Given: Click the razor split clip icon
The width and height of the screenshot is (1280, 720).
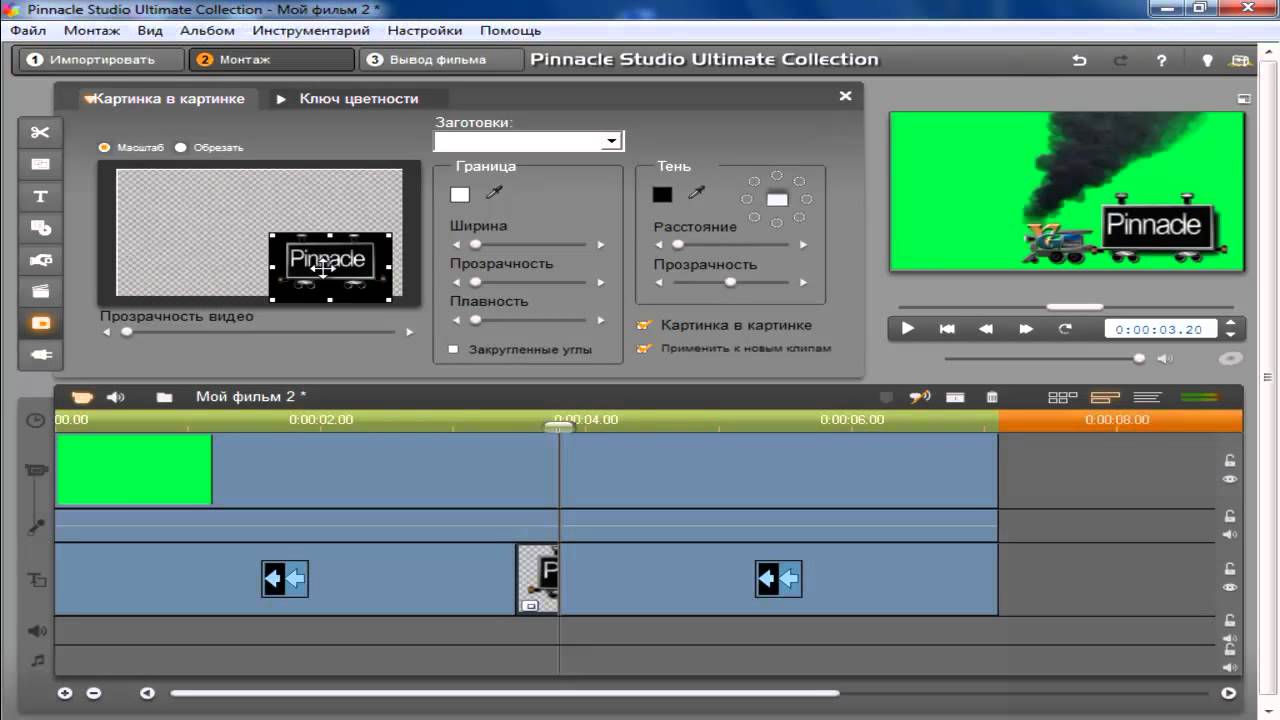Looking at the screenshot, I should coord(955,397).
